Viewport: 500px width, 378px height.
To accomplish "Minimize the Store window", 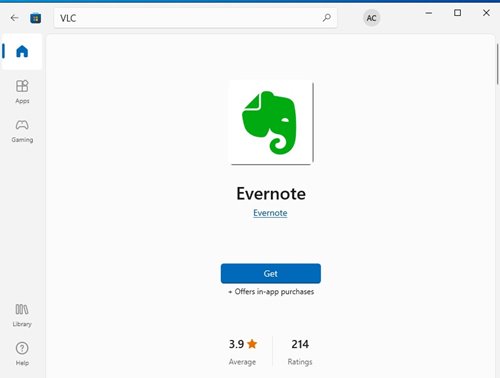I will click(x=429, y=13).
